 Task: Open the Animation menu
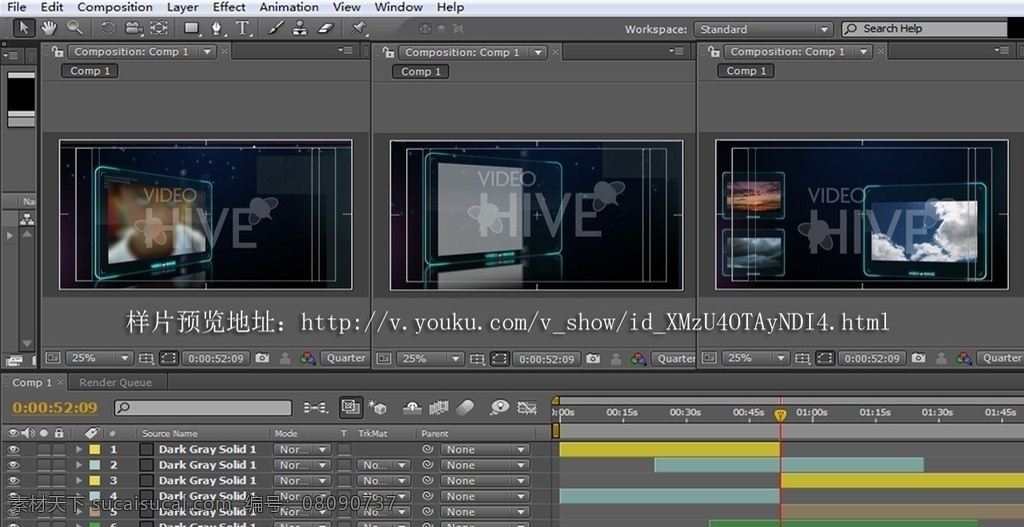point(289,7)
